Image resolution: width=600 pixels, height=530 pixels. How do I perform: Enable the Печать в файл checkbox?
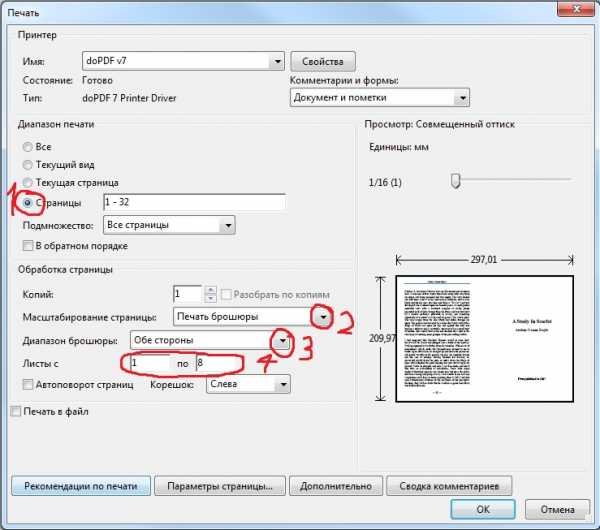(x=15, y=411)
